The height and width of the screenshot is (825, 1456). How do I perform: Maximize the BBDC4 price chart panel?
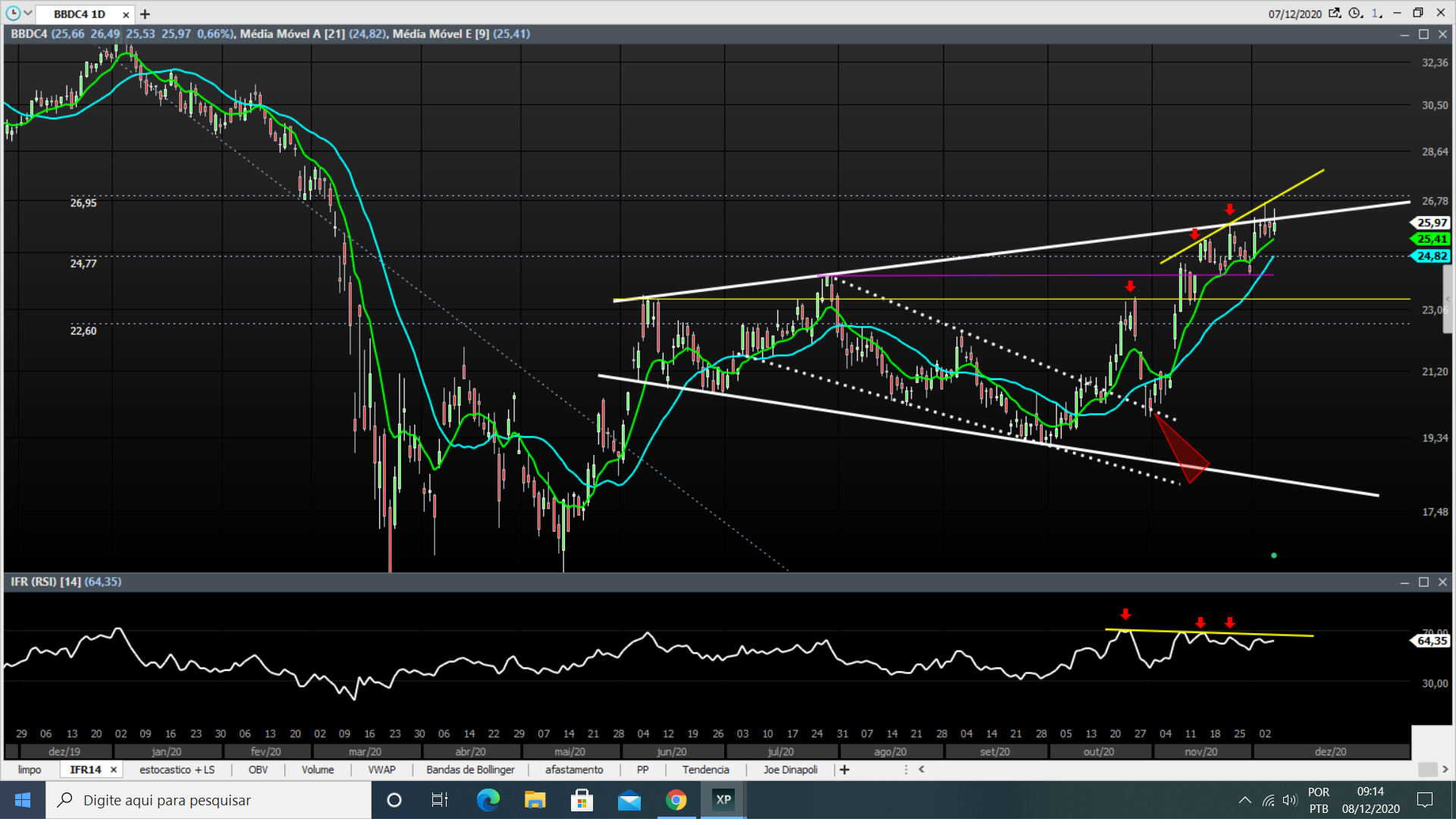tap(1423, 34)
